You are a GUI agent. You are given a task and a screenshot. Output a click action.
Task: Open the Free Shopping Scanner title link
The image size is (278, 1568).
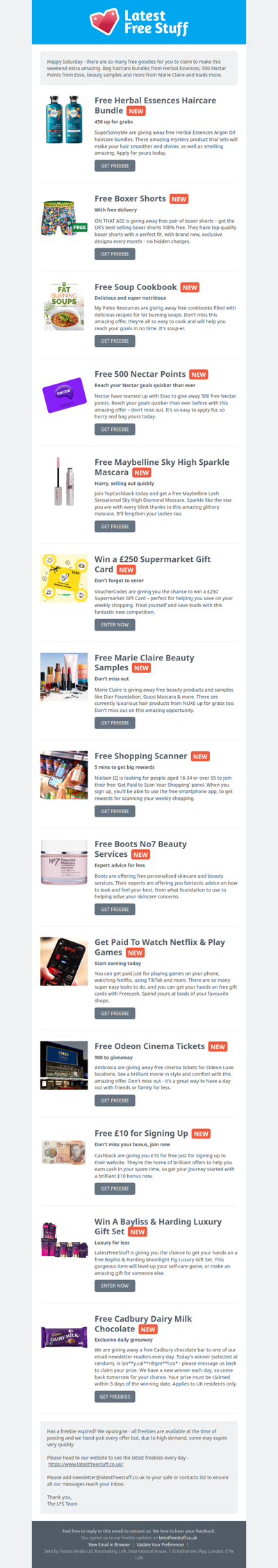coord(141,756)
